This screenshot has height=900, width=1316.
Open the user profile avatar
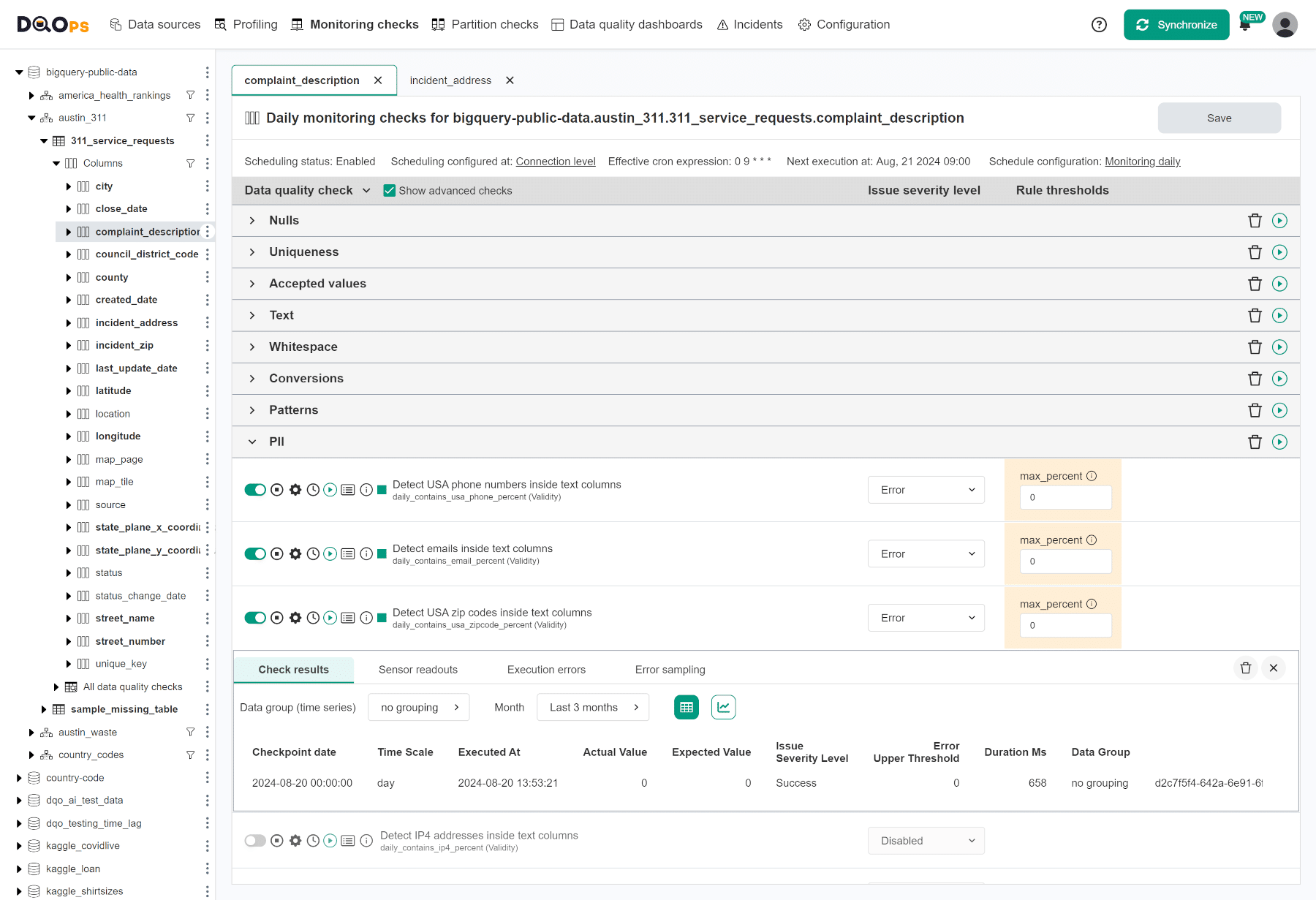[x=1285, y=25]
